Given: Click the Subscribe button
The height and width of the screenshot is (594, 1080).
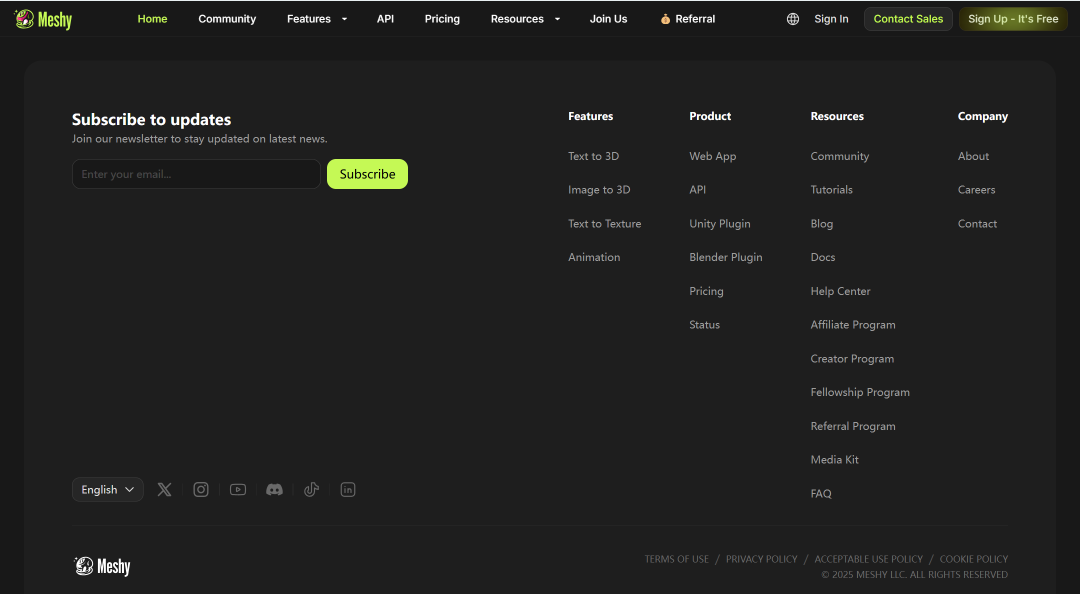Looking at the screenshot, I should click(x=367, y=174).
